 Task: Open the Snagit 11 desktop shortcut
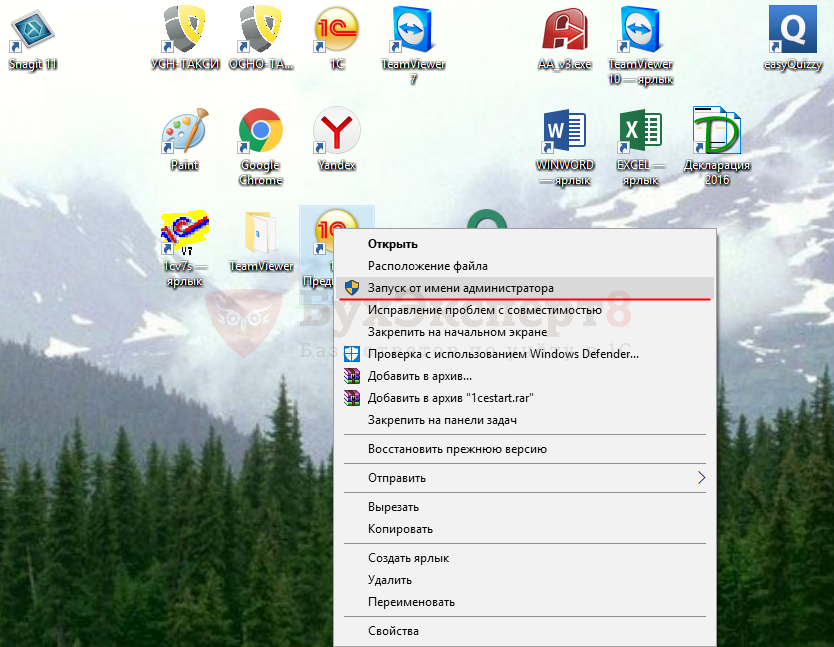(32, 40)
